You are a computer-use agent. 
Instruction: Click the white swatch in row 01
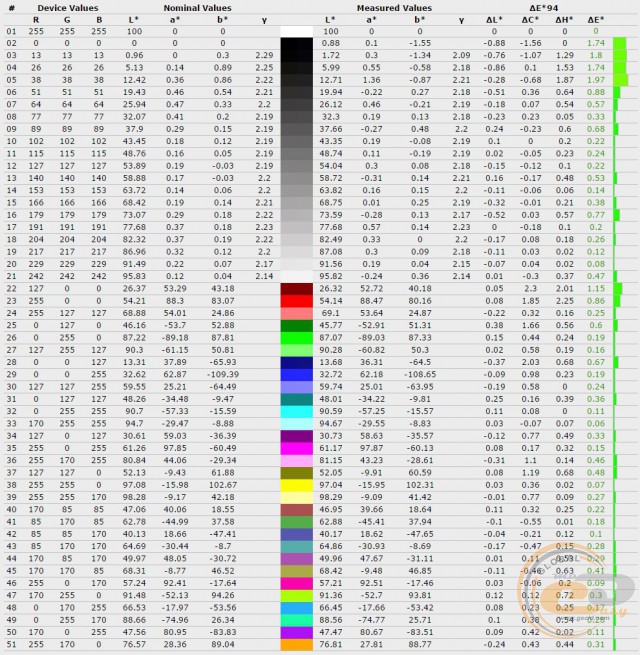(x=297, y=31)
